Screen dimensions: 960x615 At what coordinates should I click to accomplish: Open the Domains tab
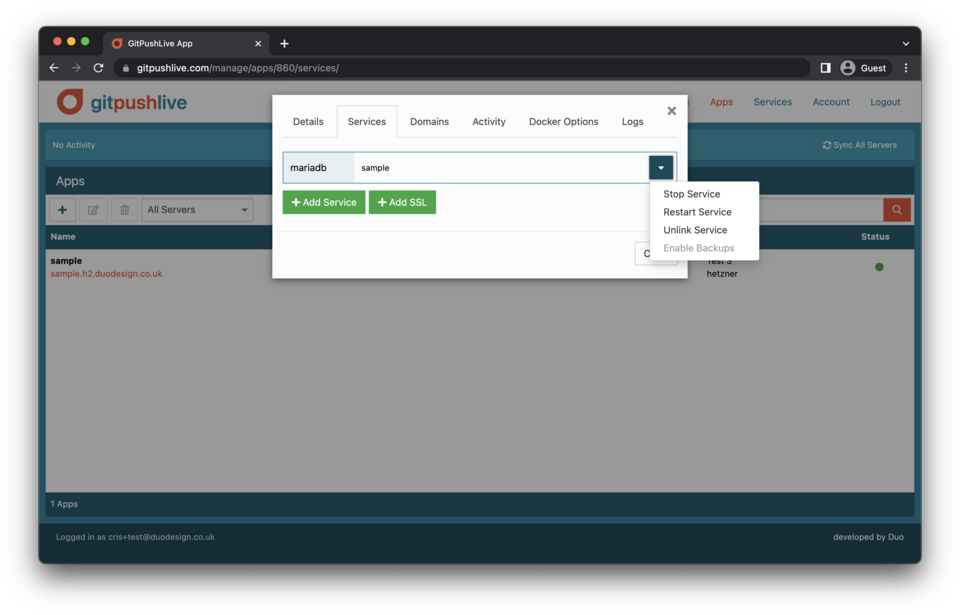coord(429,122)
